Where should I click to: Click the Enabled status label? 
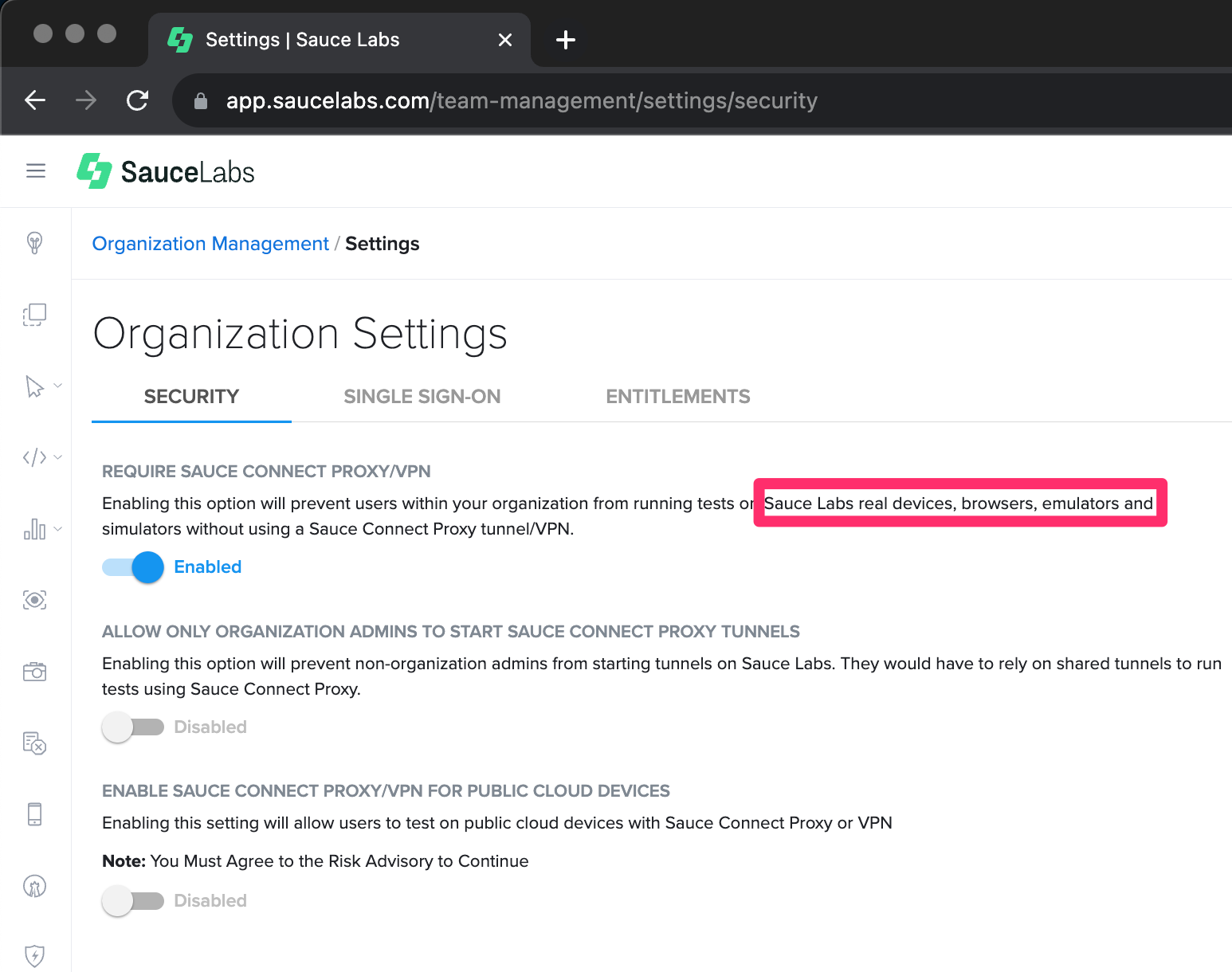(x=208, y=567)
